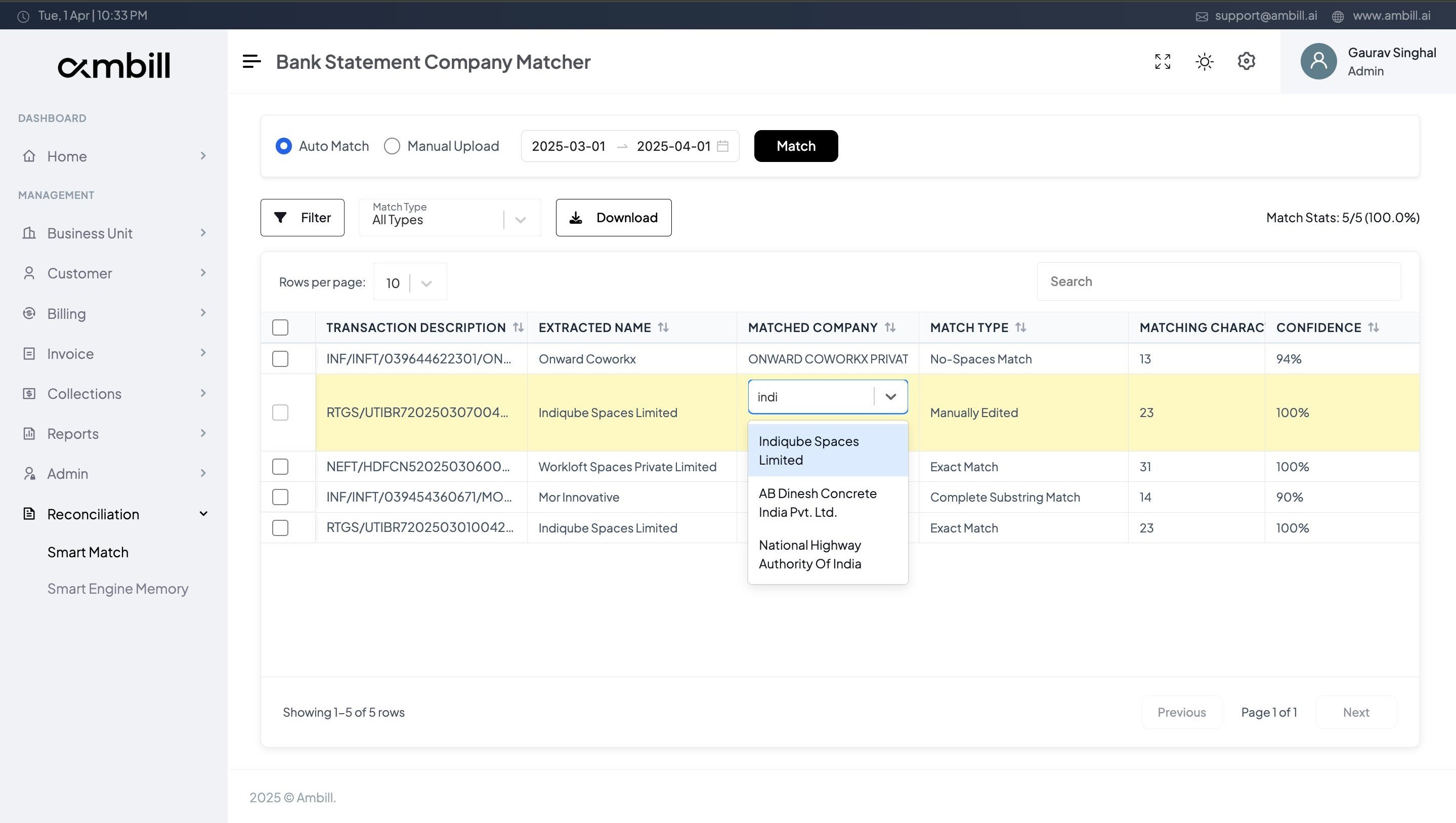Check the Mor Innovative row checkbox

[x=280, y=497]
